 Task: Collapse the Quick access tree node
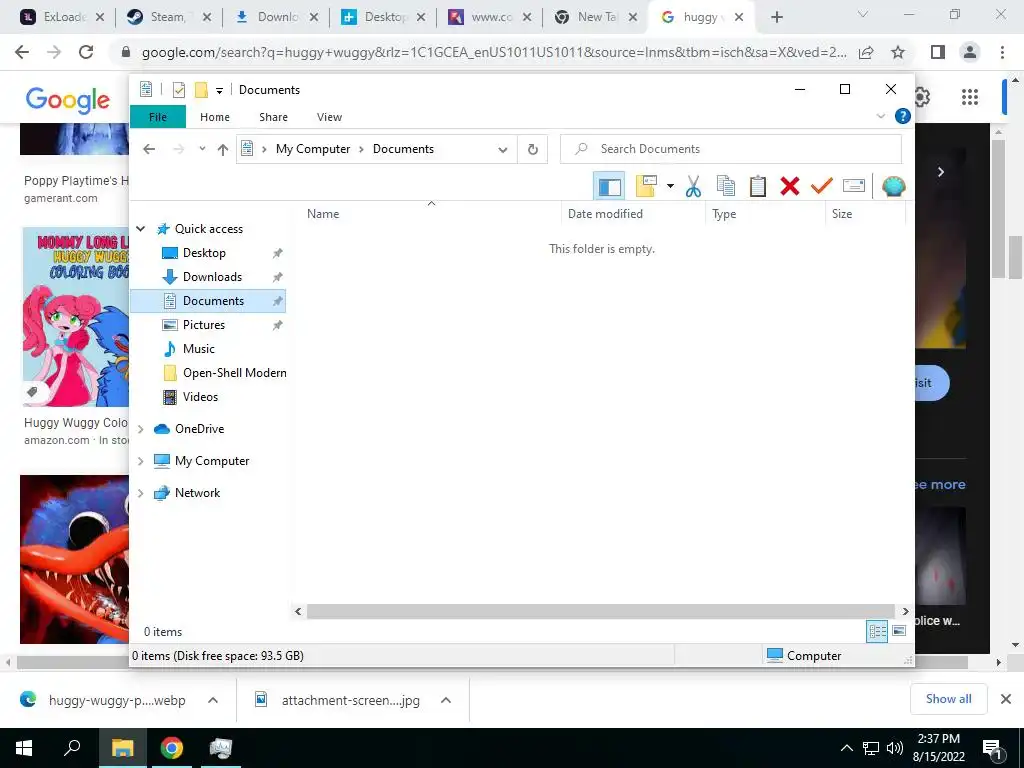[x=140, y=229]
